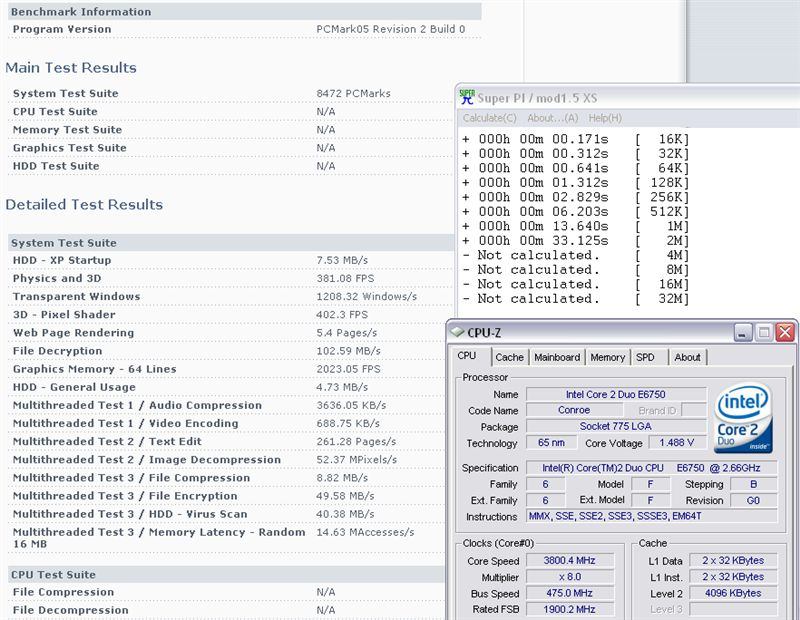Click PCMark05 Revision 2 Build 0 text
The image size is (800, 620).
390,29
